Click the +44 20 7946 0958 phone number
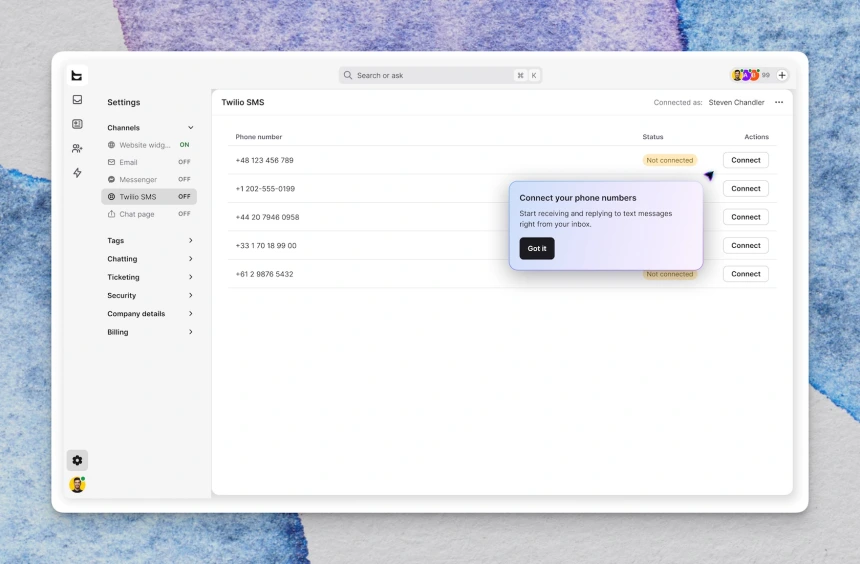Image resolution: width=860 pixels, height=564 pixels. click(267, 217)
